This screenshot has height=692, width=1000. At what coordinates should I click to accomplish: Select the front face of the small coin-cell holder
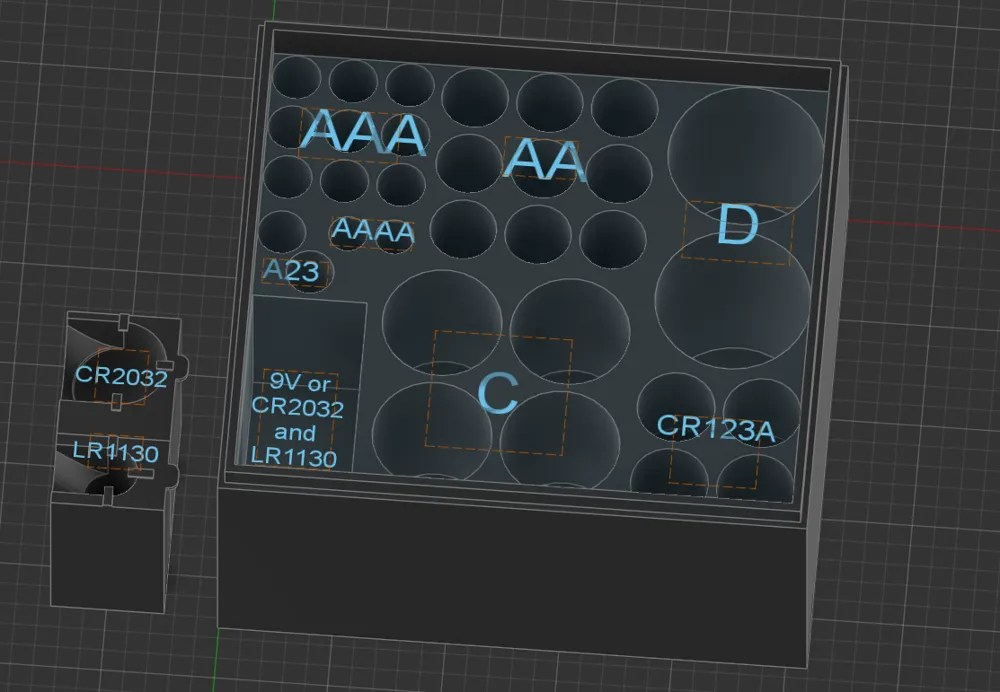tap(108, 555)
